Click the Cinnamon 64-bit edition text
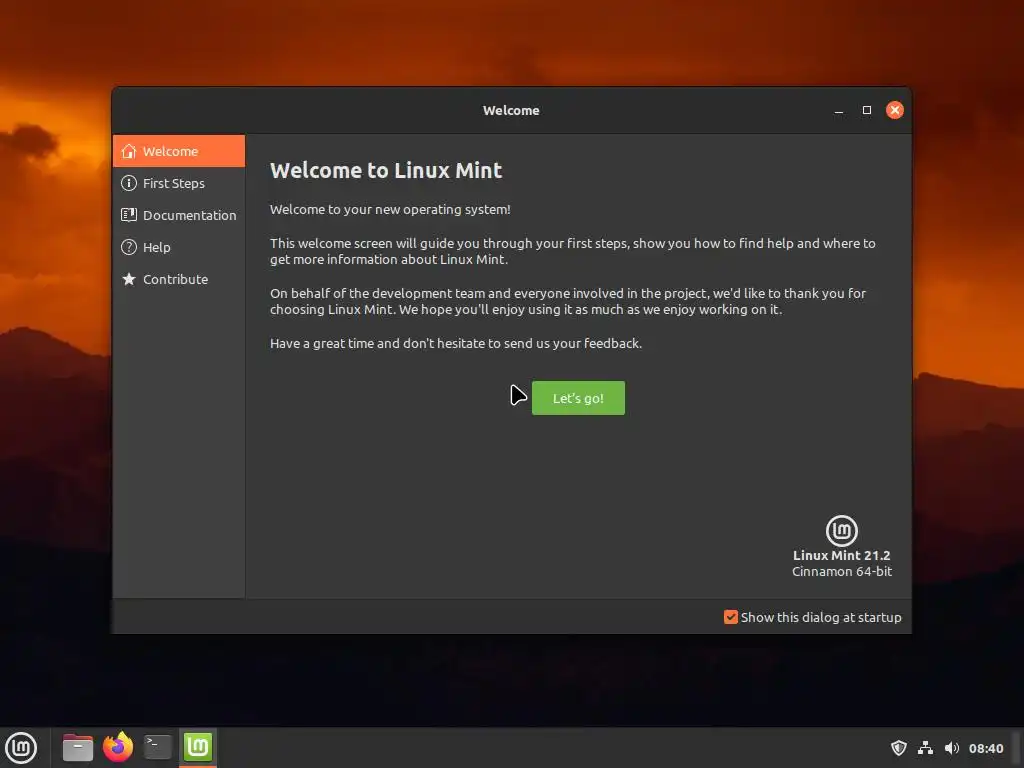Viewport: 1024px width, 768px height. [x=842, y=571]
